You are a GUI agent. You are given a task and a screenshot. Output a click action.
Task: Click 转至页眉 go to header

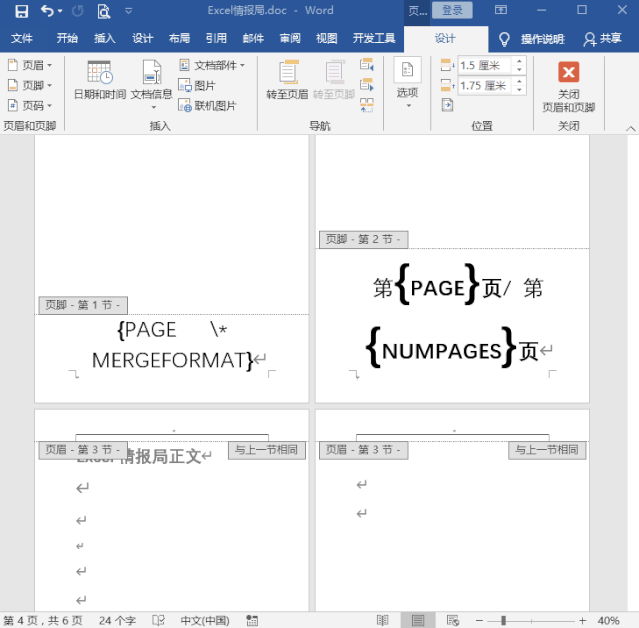click(287, 80)
